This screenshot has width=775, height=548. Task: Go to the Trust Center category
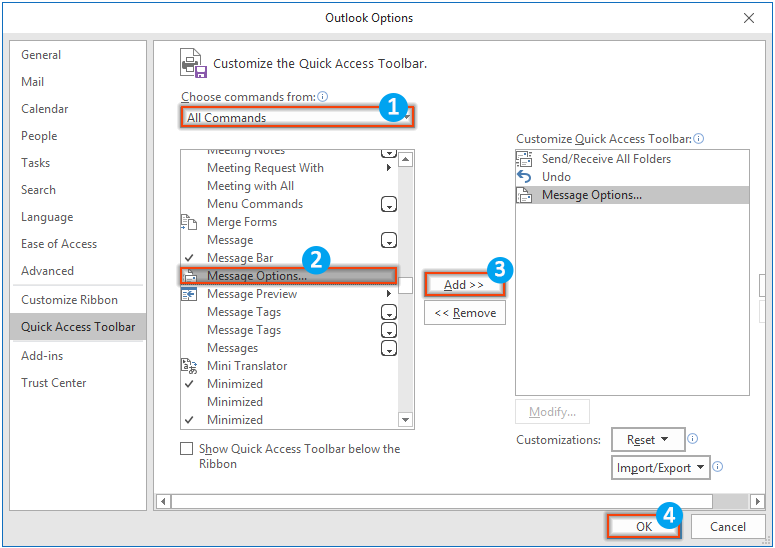pos(54,383)
